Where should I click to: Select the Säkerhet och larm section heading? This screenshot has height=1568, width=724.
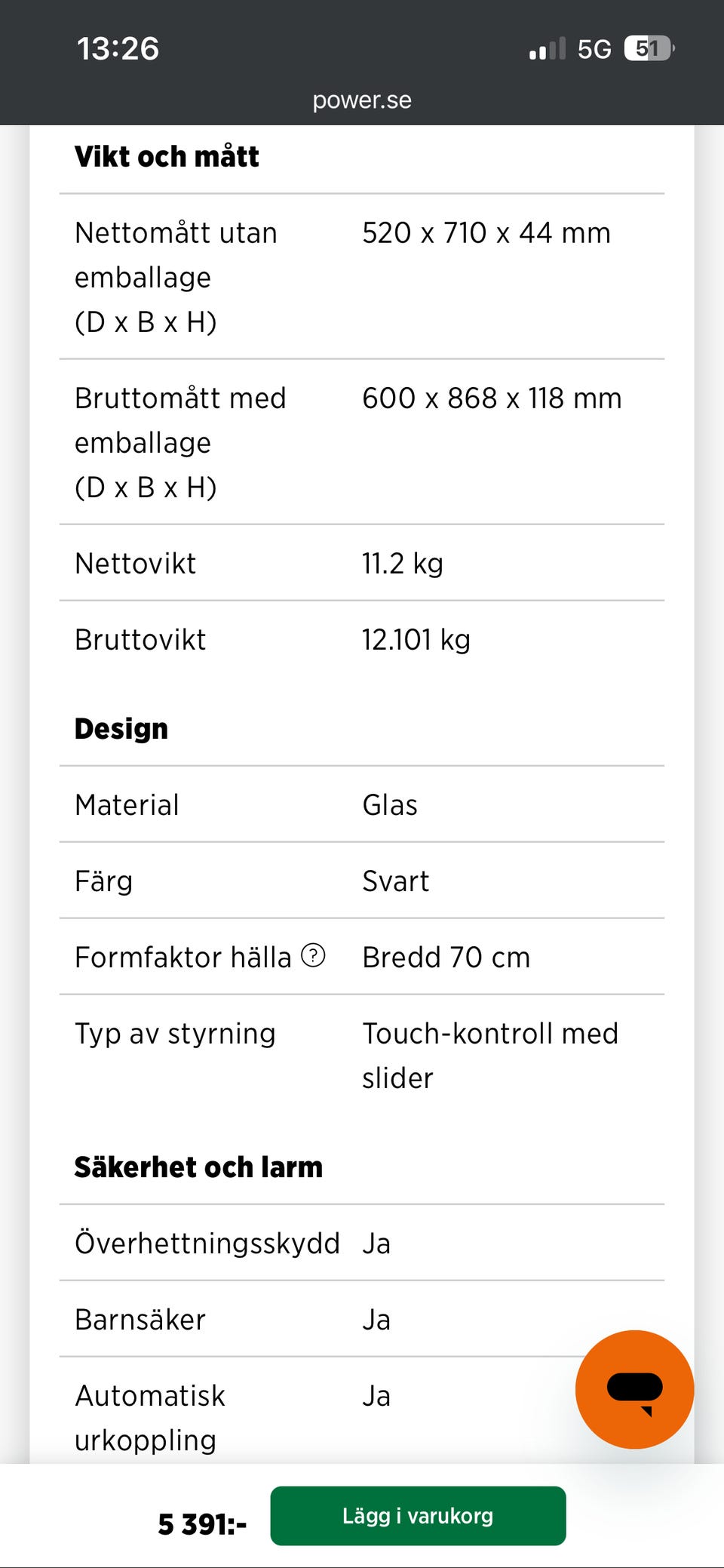click(198, 1167)
